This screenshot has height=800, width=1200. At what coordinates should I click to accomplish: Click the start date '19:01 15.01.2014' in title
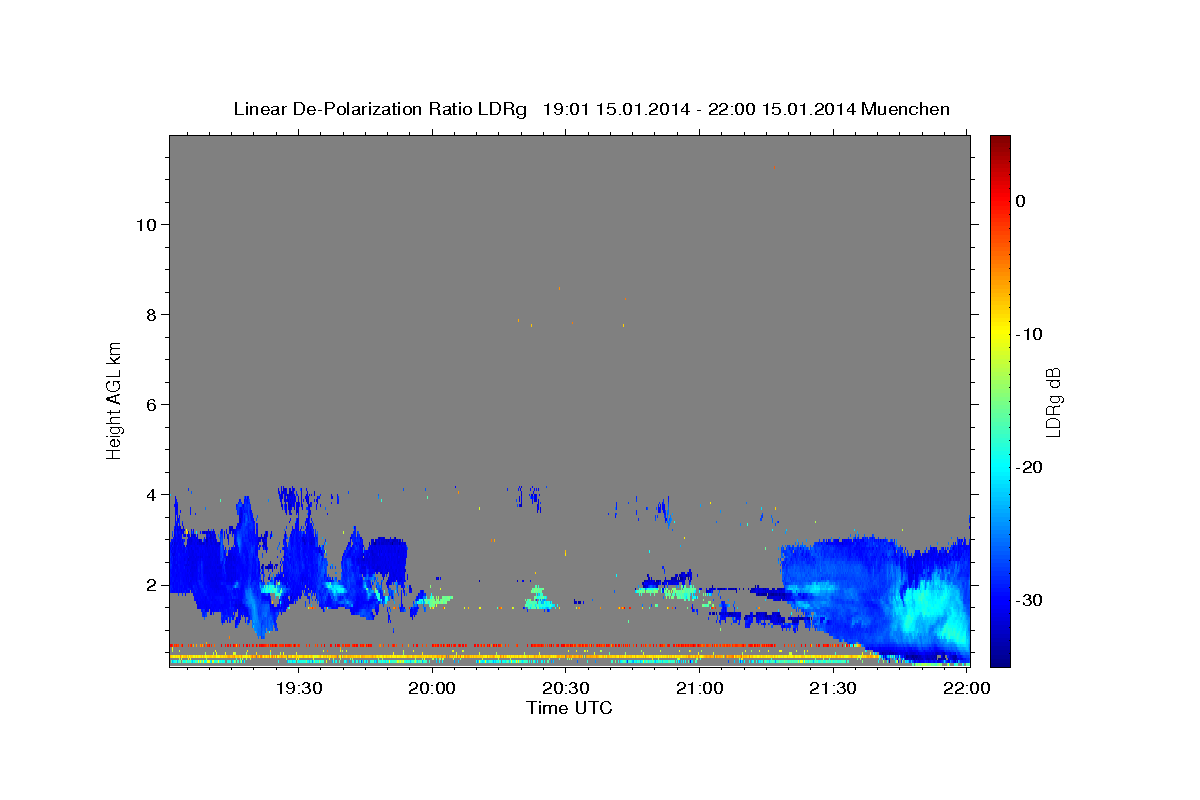click(615, 109)
